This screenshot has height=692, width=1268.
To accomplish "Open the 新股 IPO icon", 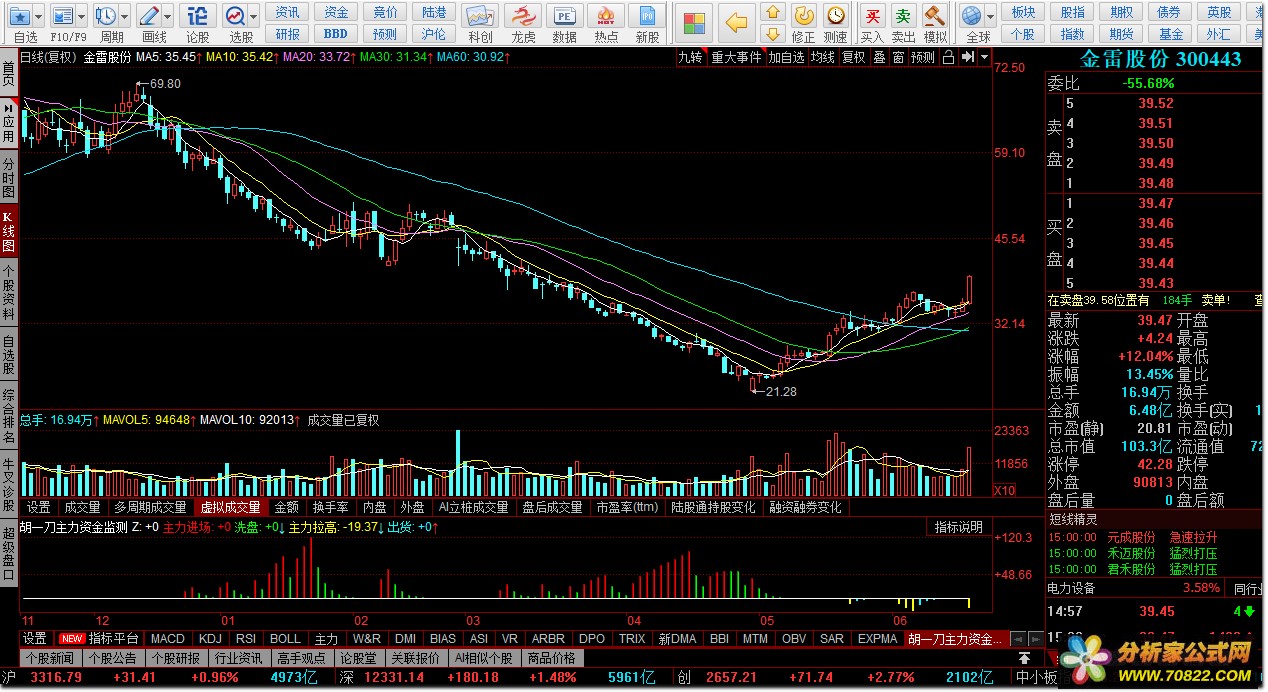I will 648,16.
